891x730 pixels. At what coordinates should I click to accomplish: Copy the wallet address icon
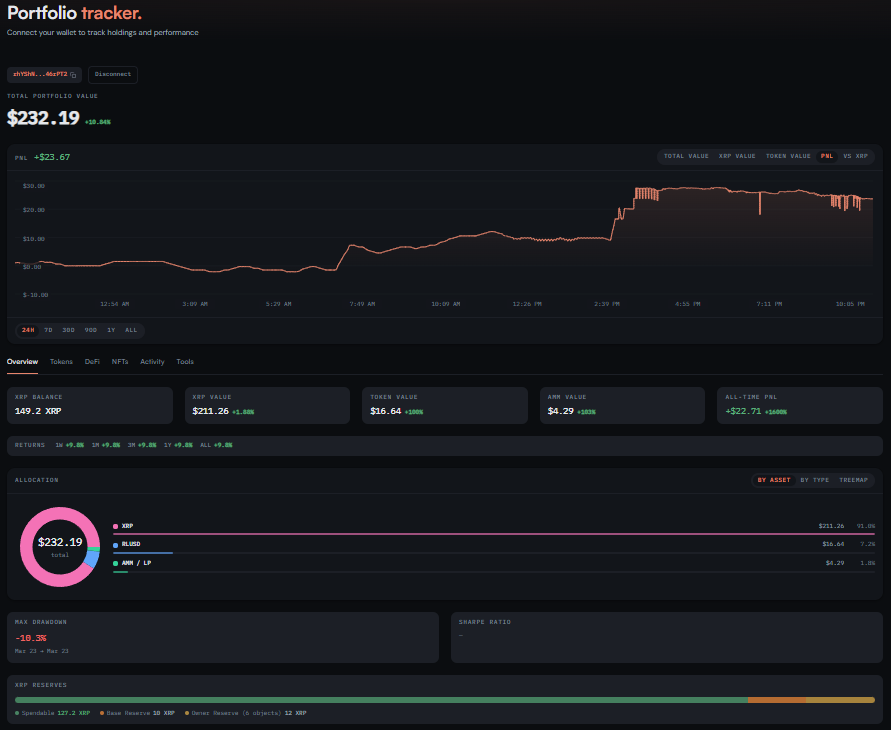[x=73, y=75]
